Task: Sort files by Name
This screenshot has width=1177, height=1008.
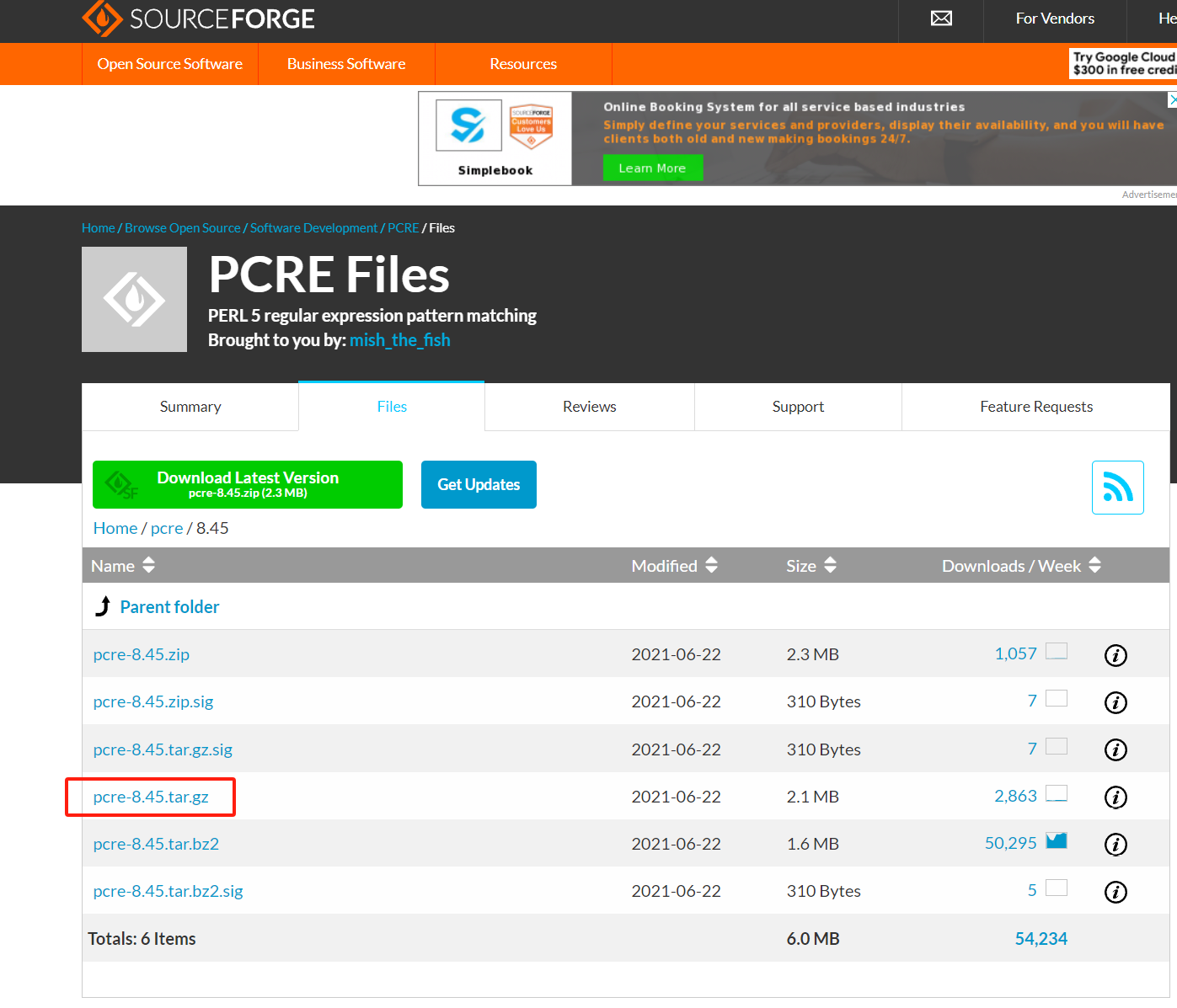Action: [123, 566]
